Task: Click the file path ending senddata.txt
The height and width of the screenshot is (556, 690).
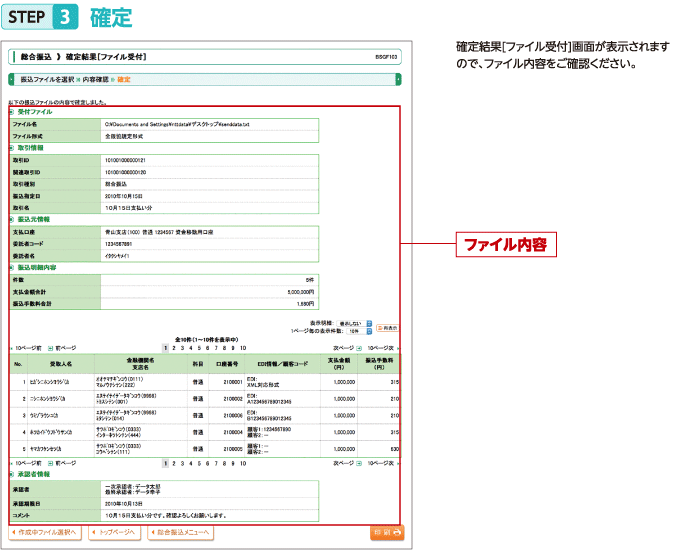Action: (x=177, y=125)
